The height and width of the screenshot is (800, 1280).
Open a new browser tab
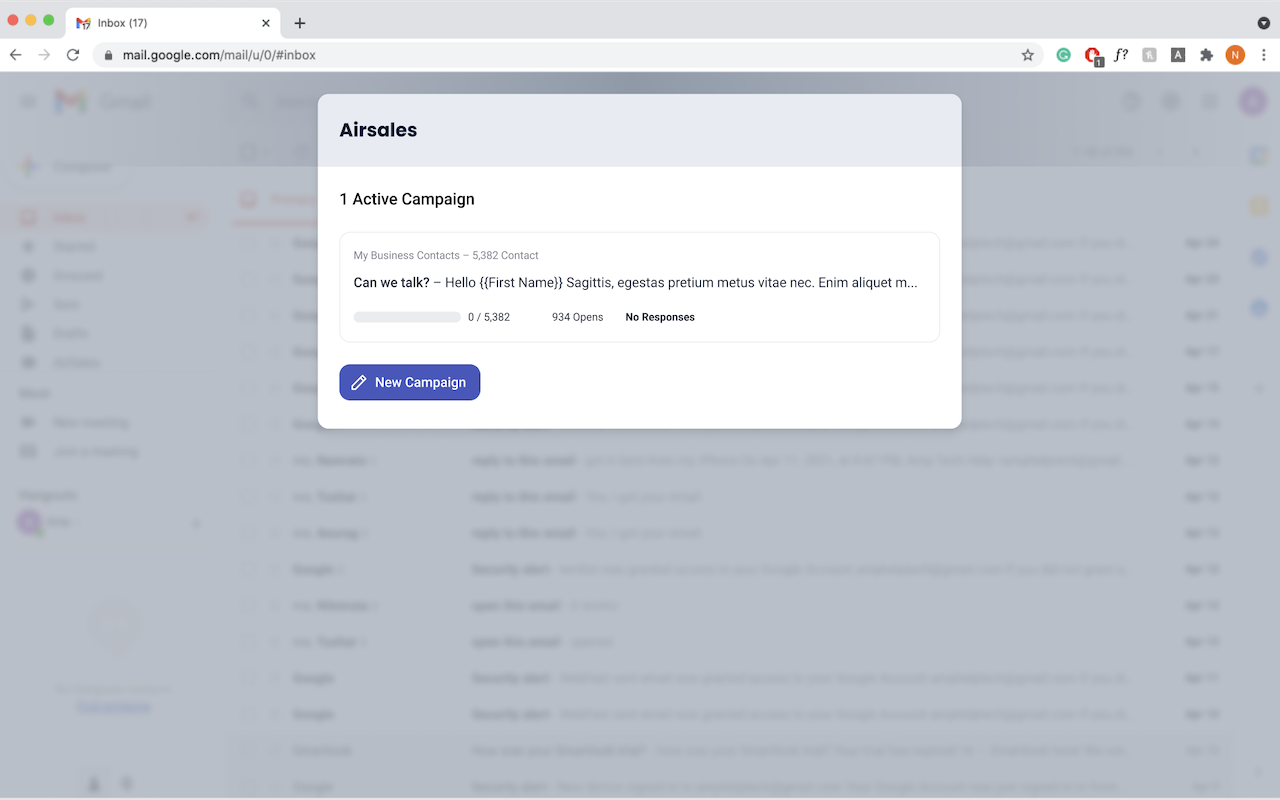[300, 23]
